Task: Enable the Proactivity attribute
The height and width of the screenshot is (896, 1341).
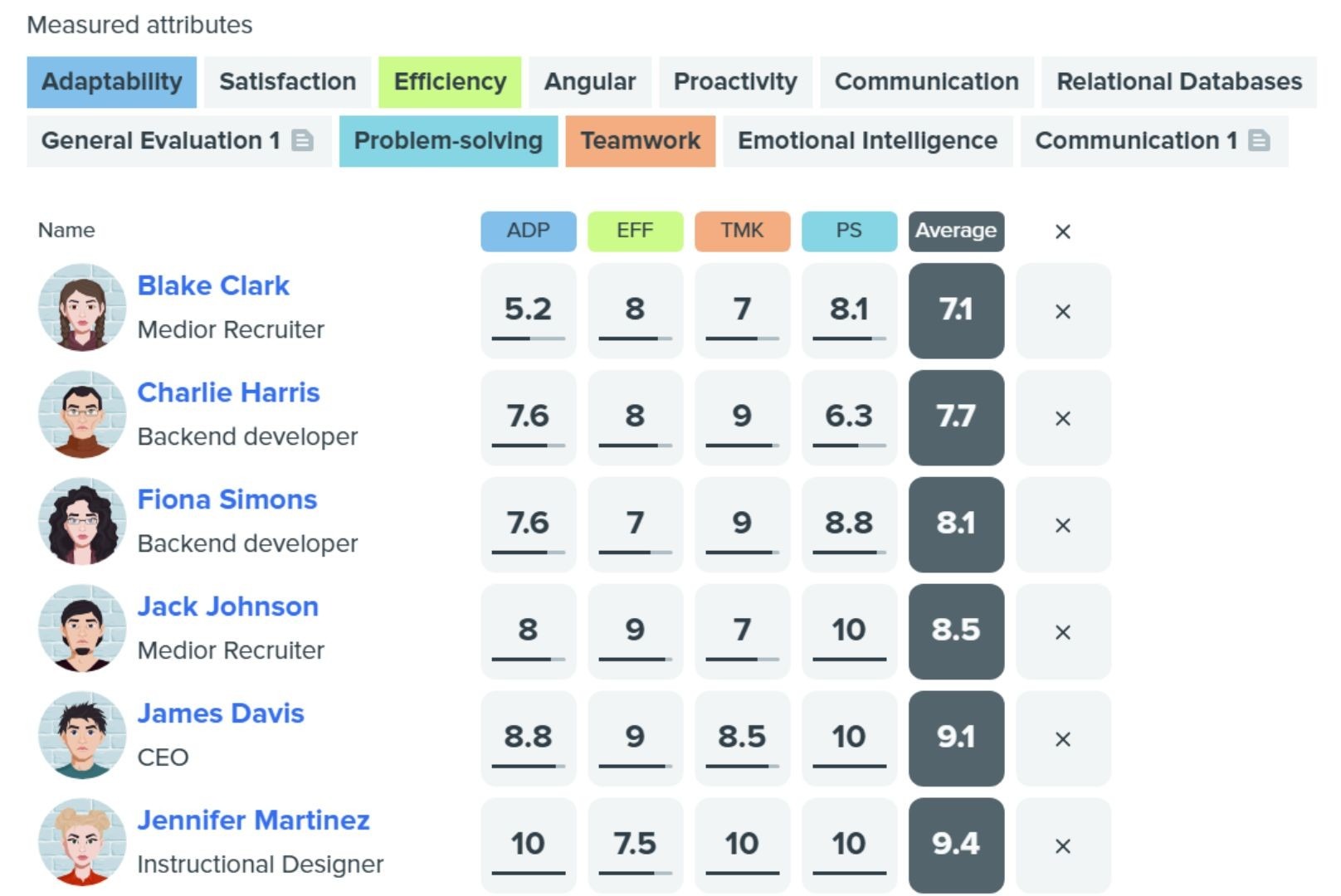Action: click(735, 81)
